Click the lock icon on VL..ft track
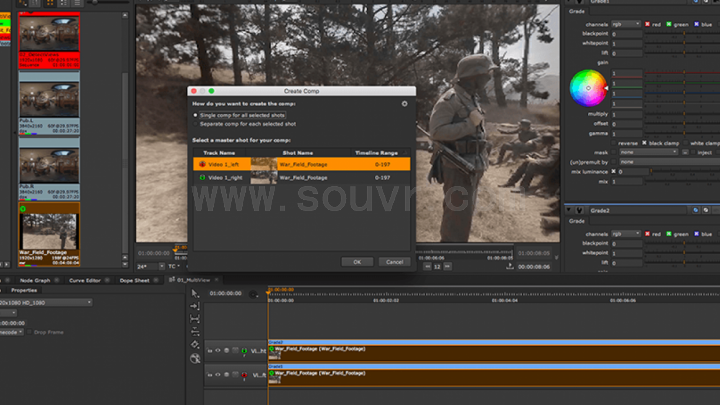This screenshot has height=405, width=720. click(x=210, y=375)
